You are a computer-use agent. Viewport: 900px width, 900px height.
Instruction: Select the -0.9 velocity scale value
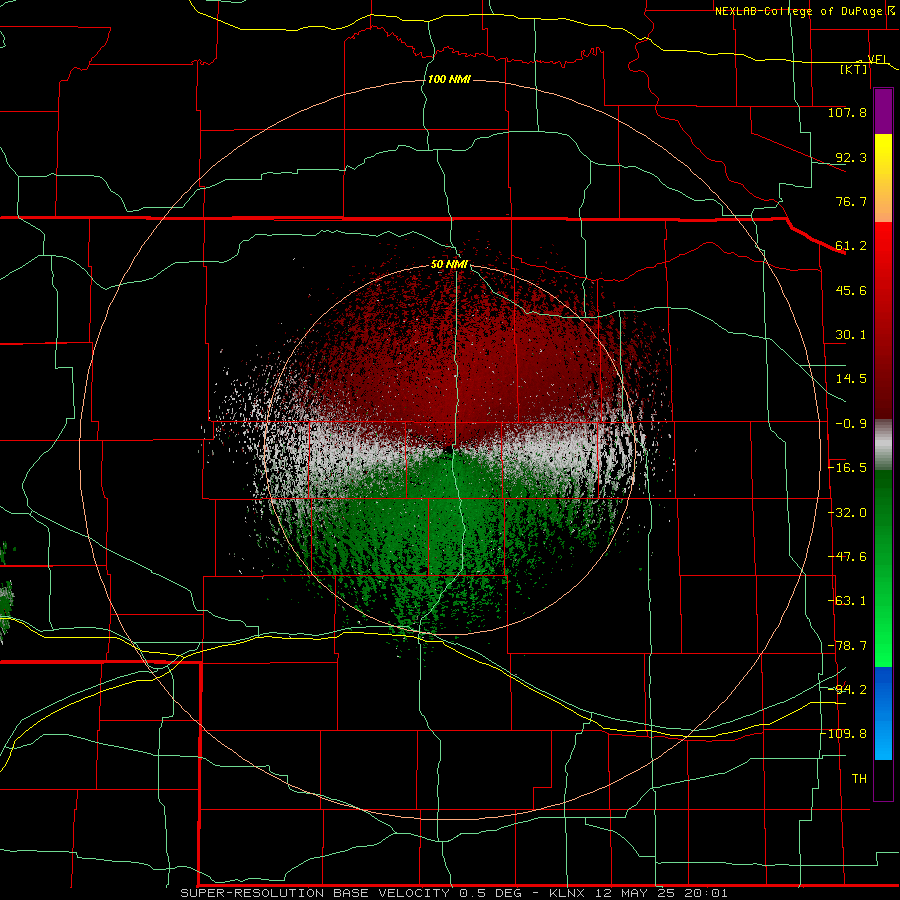tap(851, 424)
